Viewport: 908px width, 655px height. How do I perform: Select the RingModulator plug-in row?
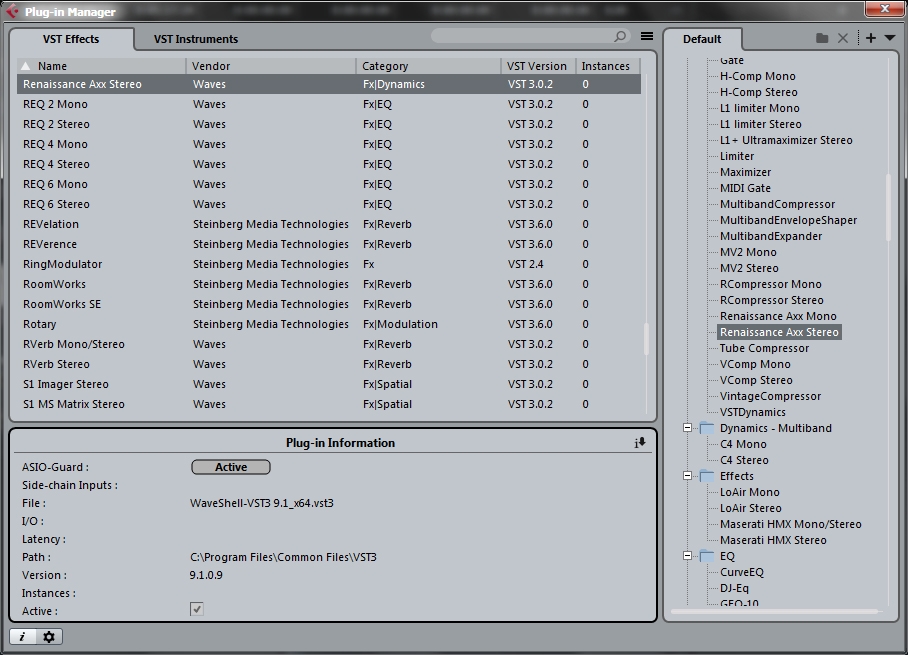(329, 264)
